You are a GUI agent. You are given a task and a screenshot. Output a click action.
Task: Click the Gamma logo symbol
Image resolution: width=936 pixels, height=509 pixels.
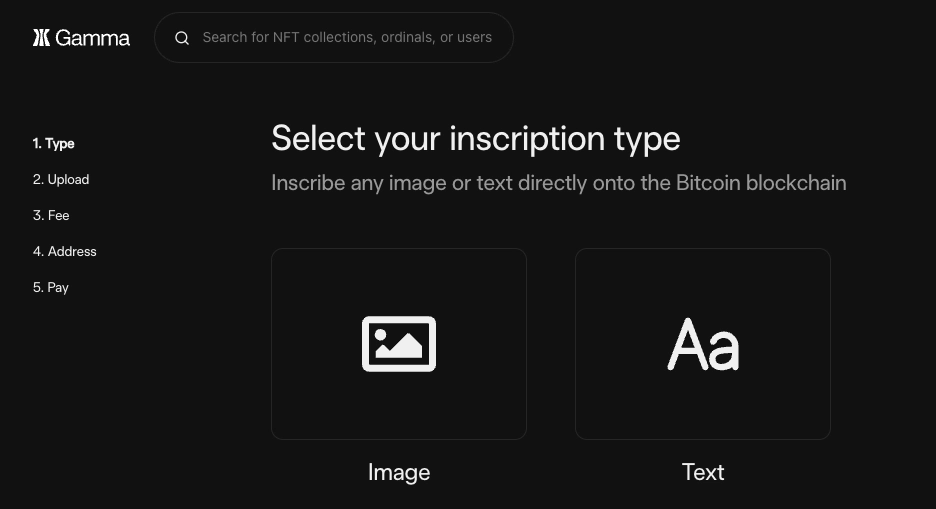41,38
